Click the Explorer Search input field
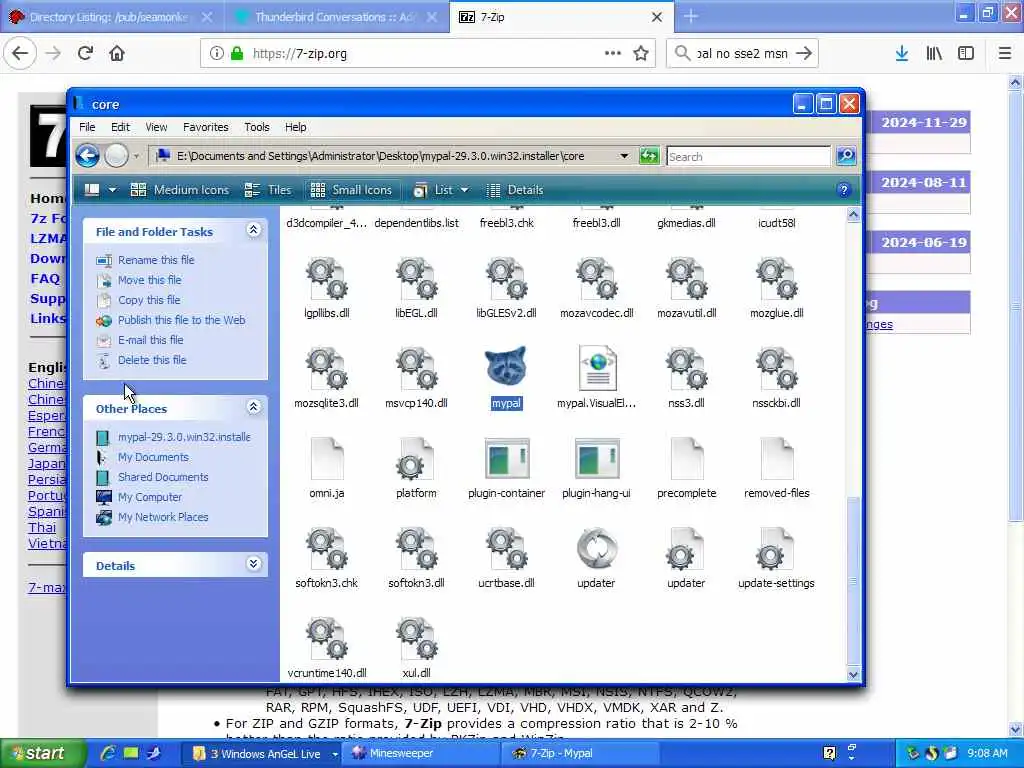1024x768 pixels. coord(748,156)
